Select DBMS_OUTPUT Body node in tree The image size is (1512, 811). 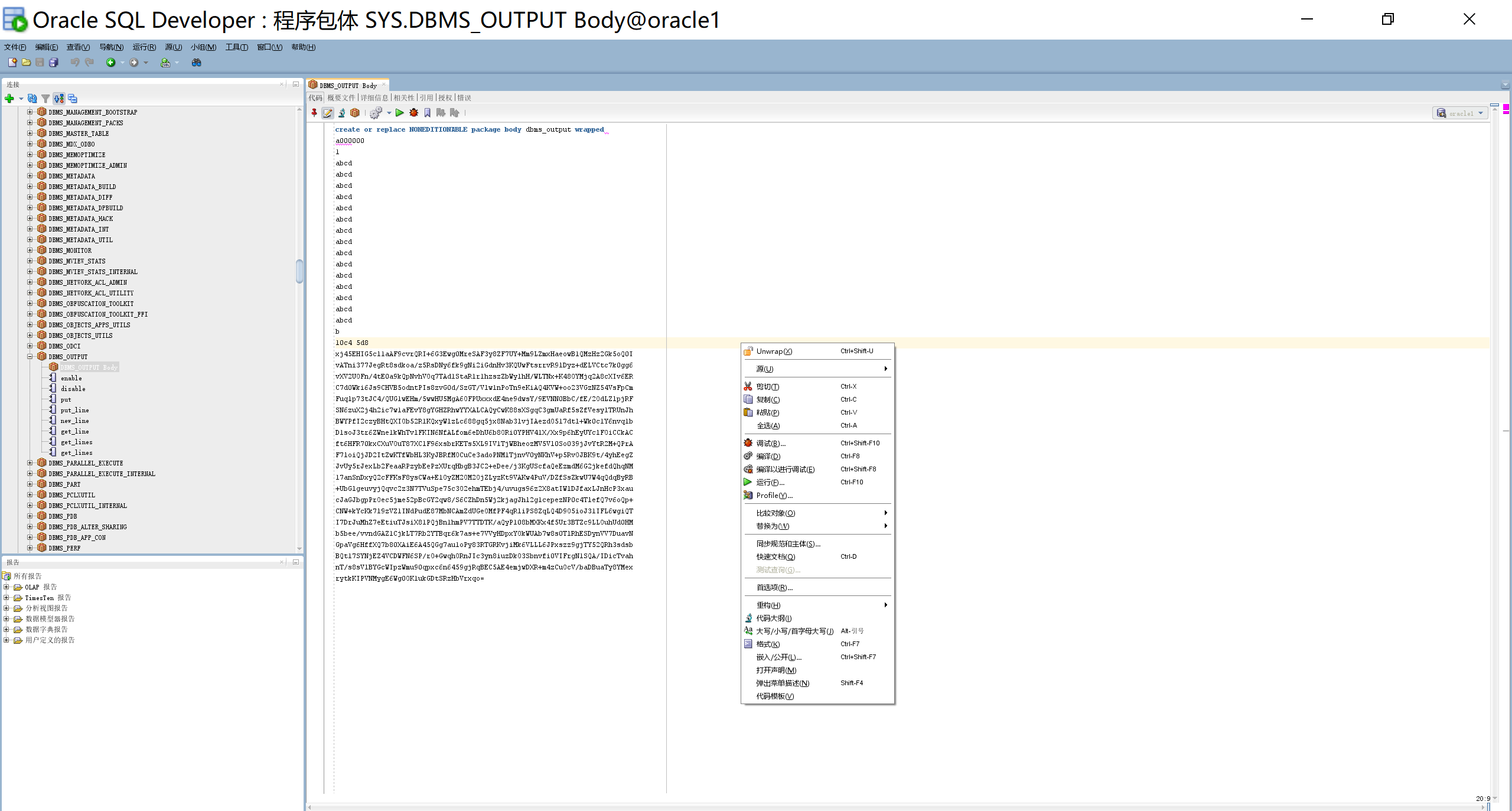[89, 367]
